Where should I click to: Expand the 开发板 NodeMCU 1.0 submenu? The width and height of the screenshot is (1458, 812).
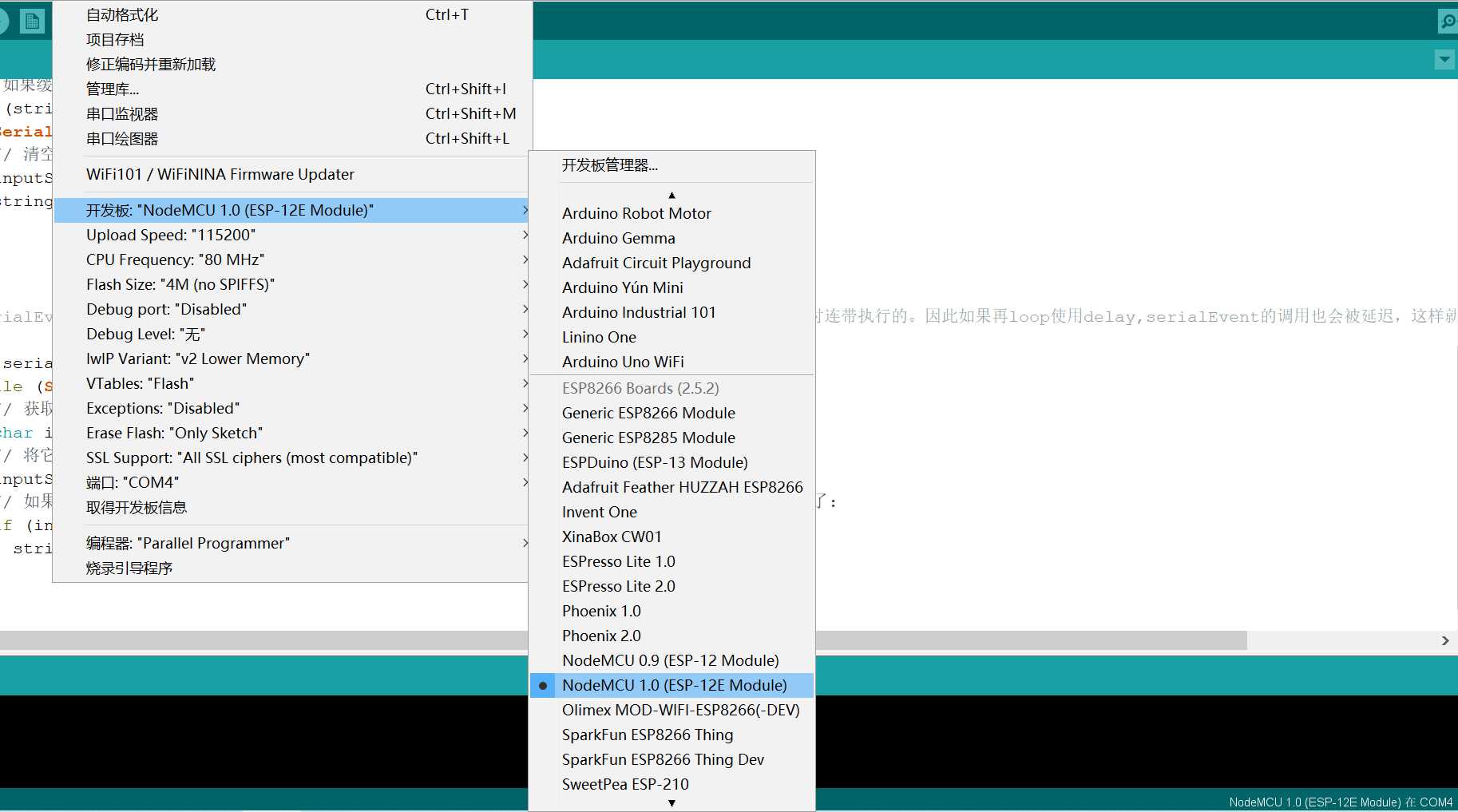click(x=292, y=210)
